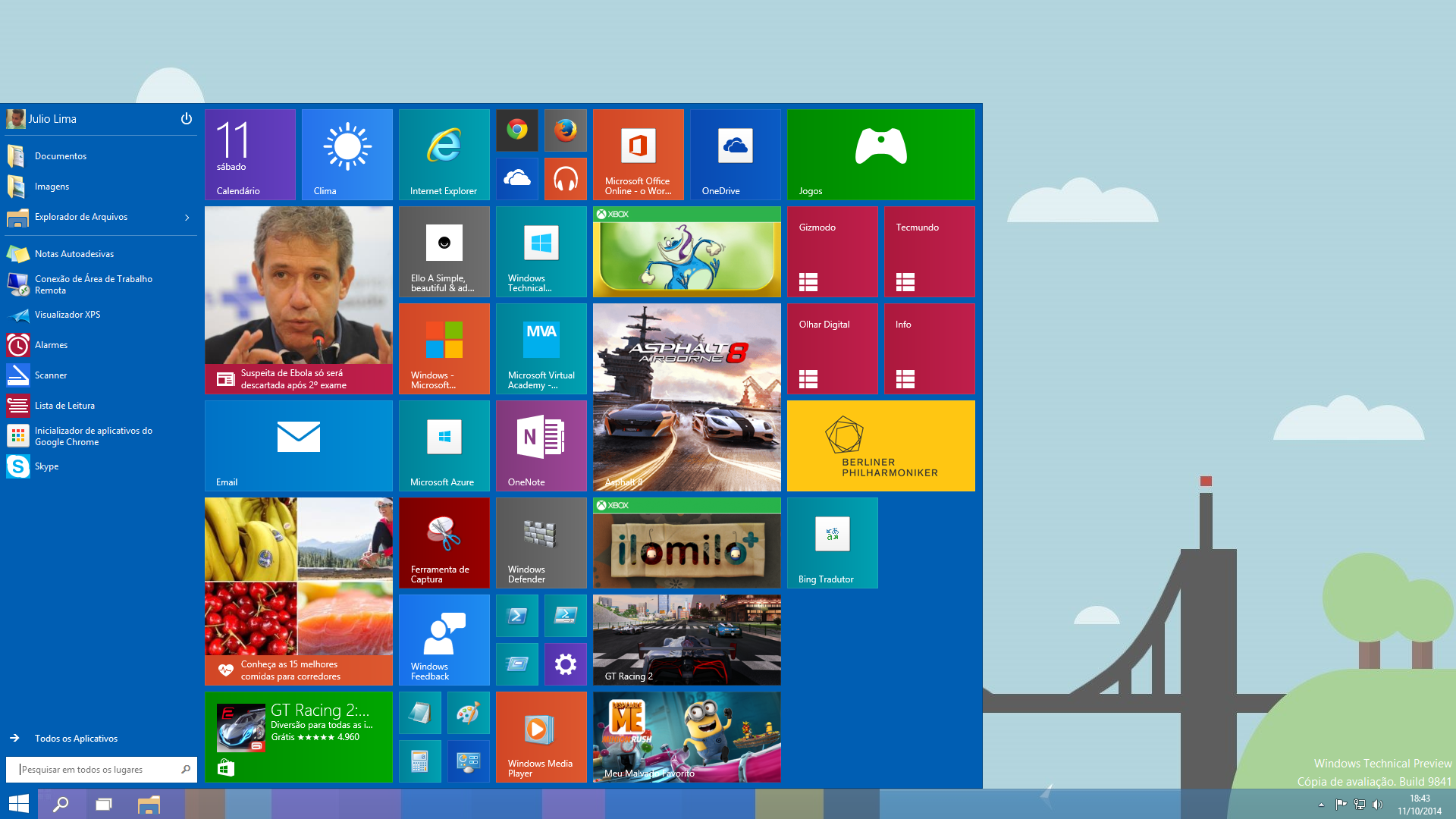Open Documentos from the Start menu
The width and height of the screenshot is (1456, 819).
[100, 156]
